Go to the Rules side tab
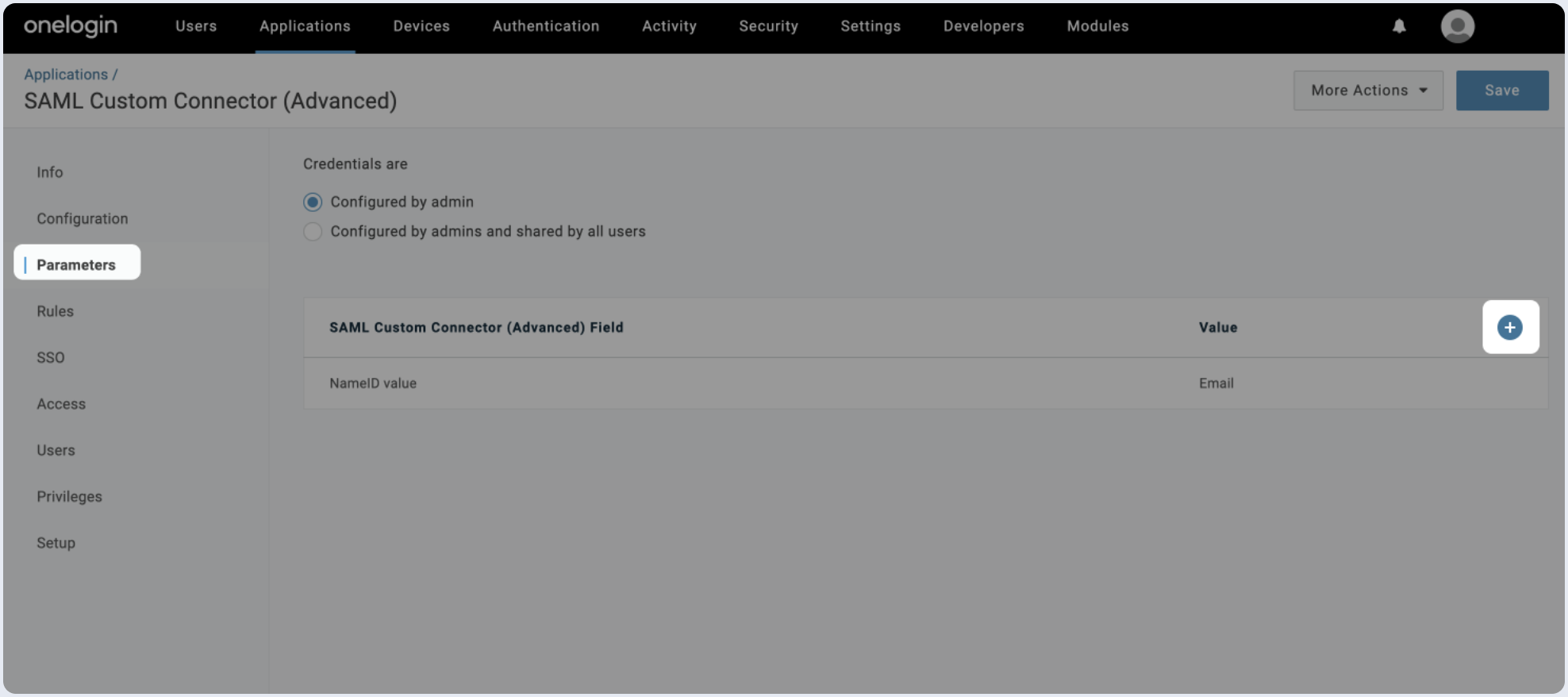Viewport: 1568px width, 697px height. 55,311
